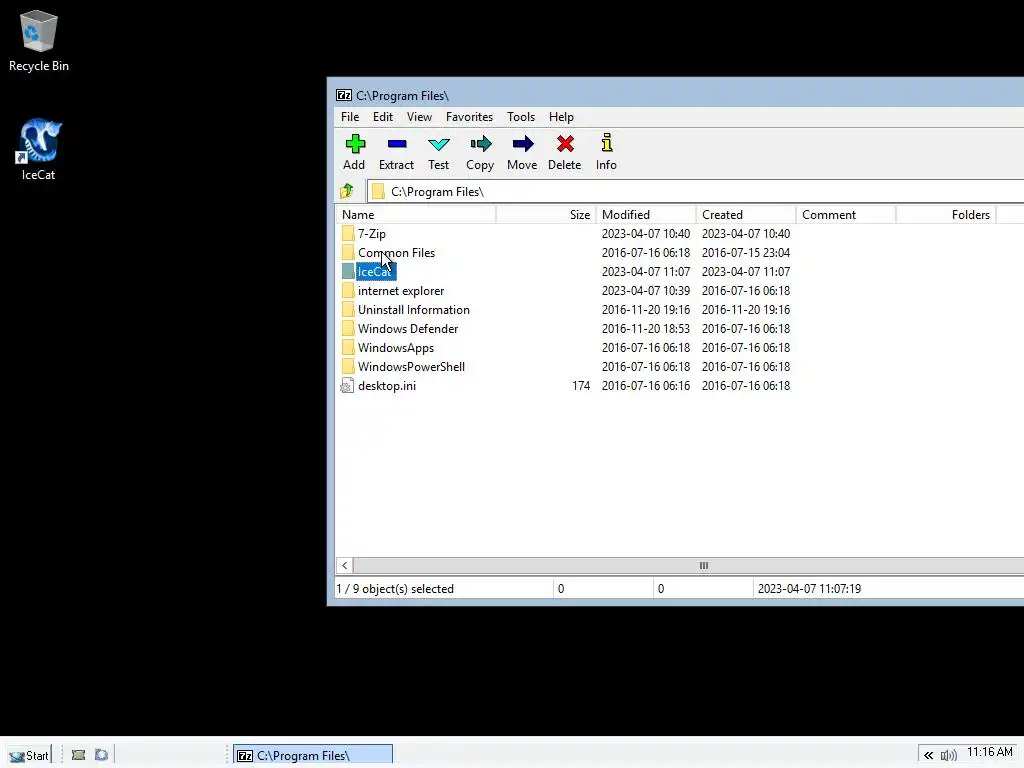
Task: Click the horizontal scrollbar left arrow
Action: [345, 566]
